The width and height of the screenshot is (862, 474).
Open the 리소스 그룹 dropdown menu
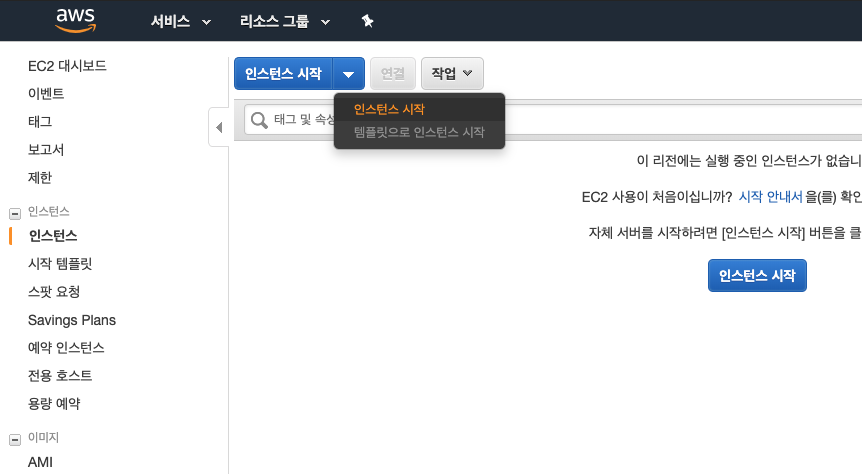[x=284, y=21]
